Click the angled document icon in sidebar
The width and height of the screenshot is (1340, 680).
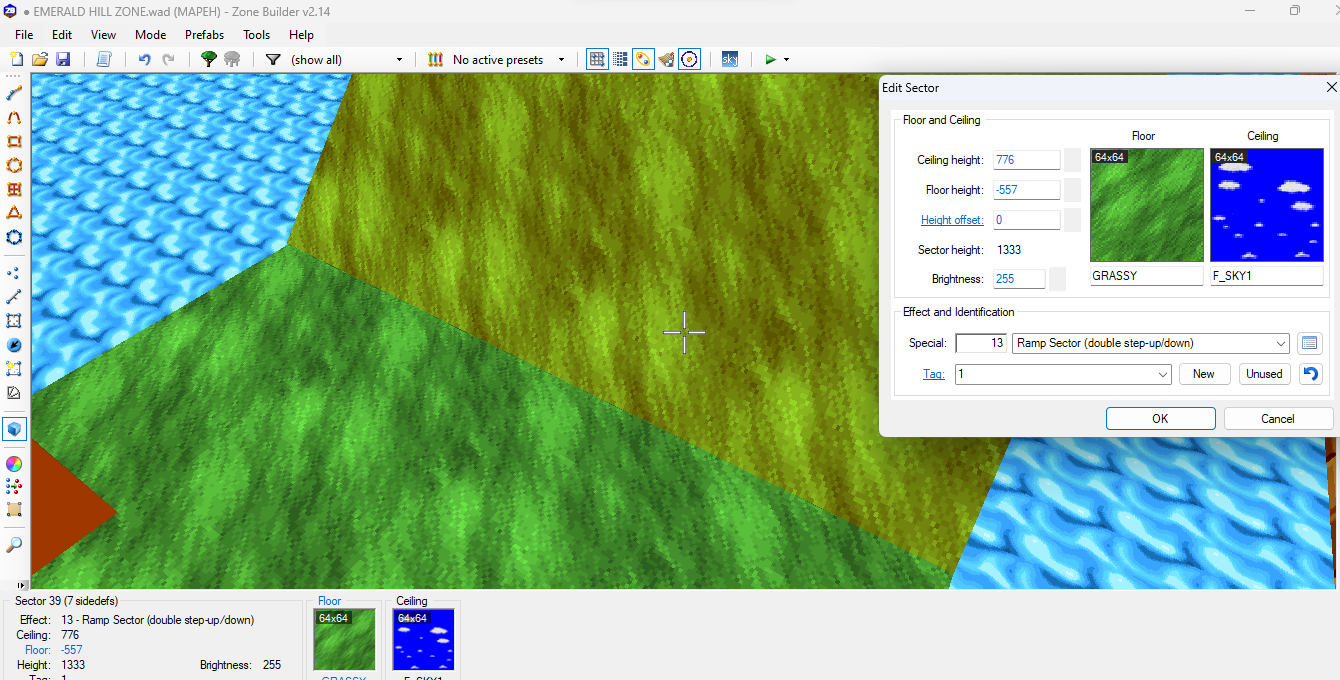click(x=14, y=393)
